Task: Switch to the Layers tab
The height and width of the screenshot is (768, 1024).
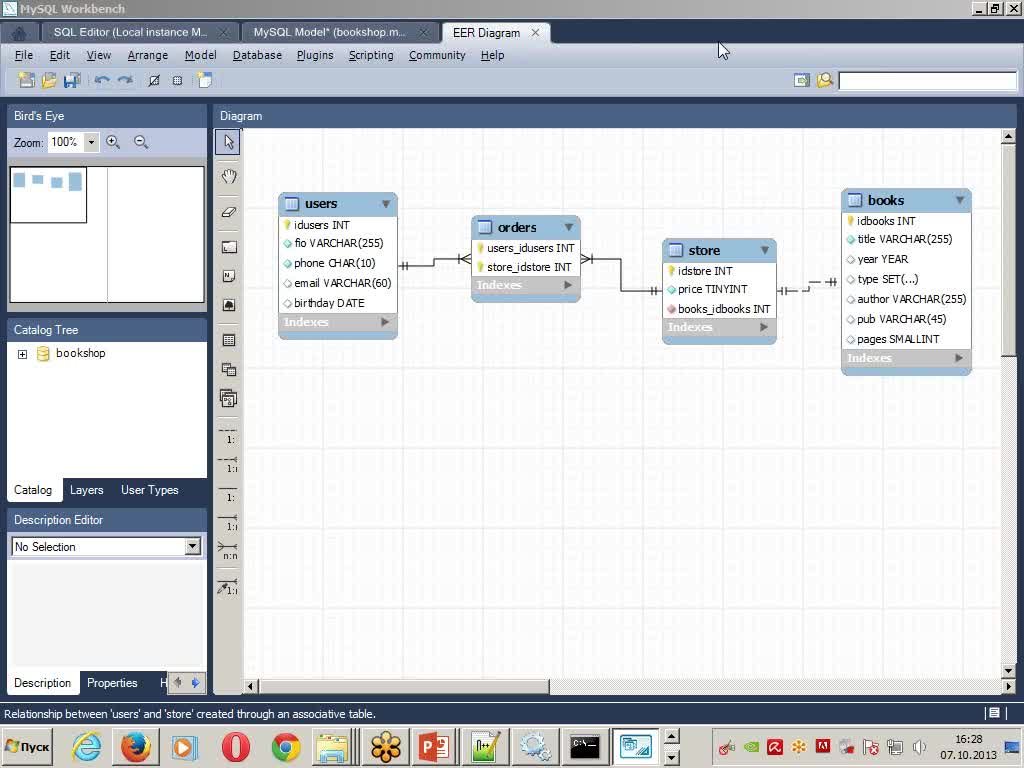Action: point(86,490)
